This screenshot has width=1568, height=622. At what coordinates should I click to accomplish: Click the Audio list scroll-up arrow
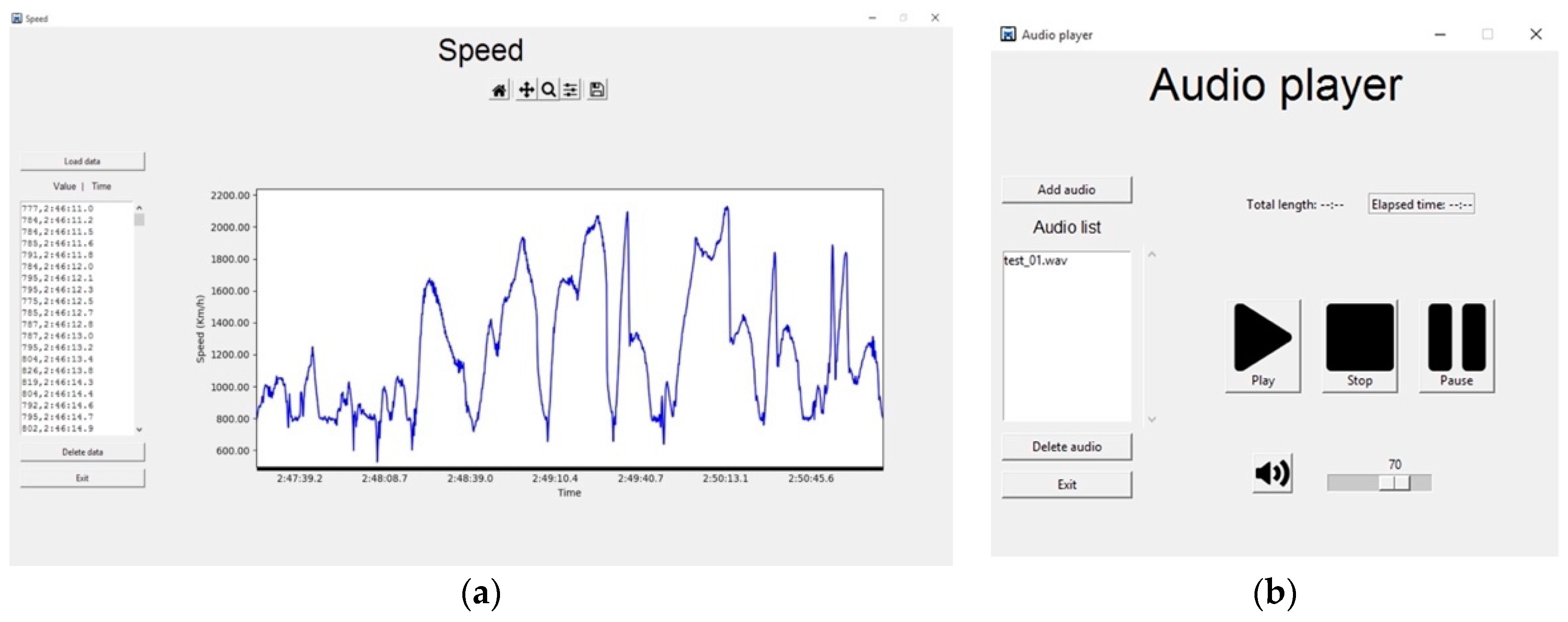click(x=1151, y=254)
